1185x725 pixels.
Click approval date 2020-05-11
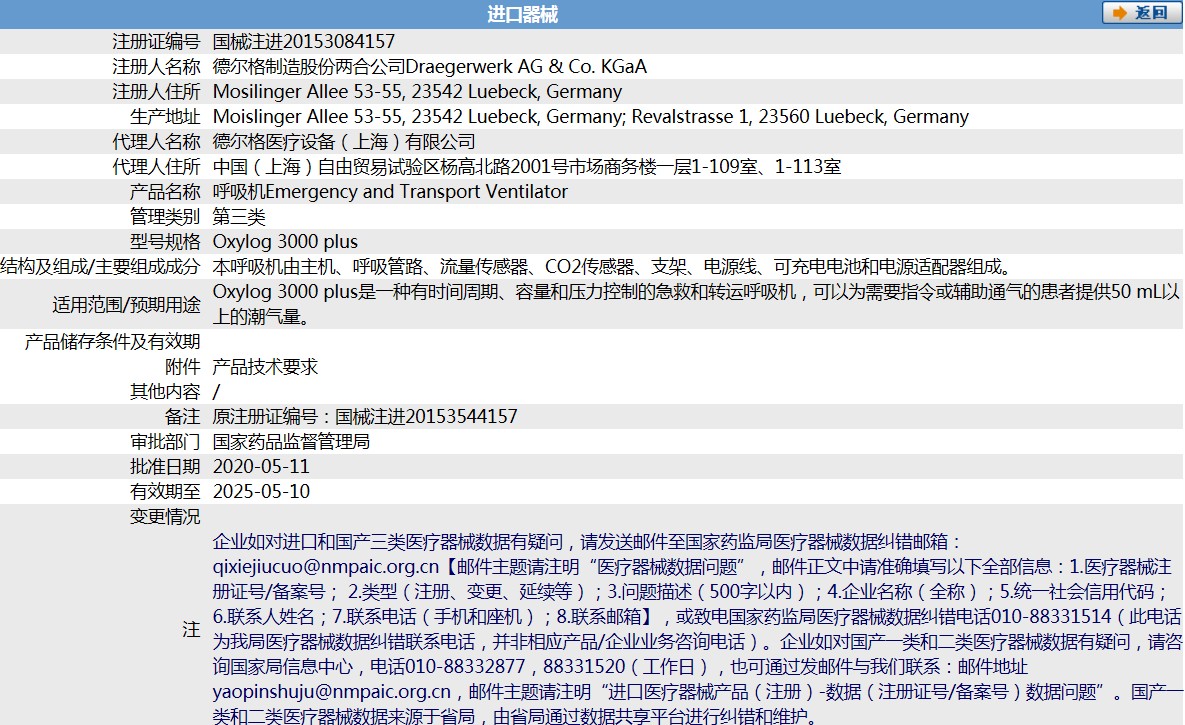point(261,466)
